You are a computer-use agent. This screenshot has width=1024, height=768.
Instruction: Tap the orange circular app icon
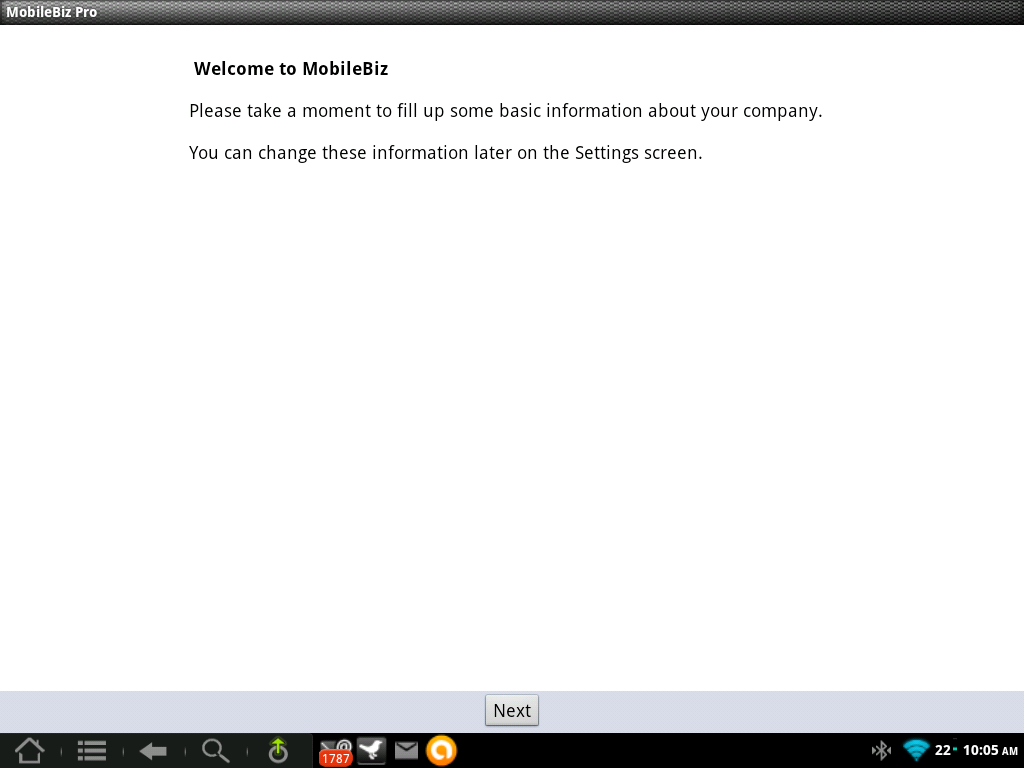coord(441,750)
